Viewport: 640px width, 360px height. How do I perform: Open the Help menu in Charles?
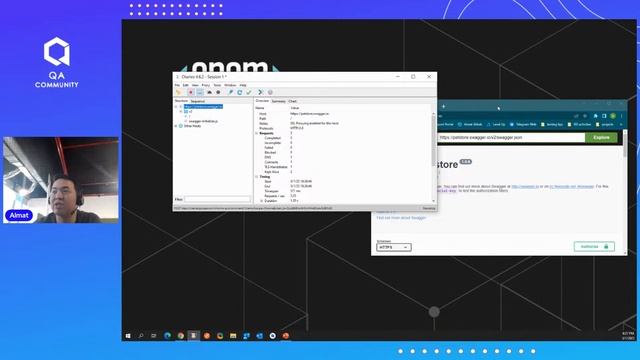(x=243, y=85)
